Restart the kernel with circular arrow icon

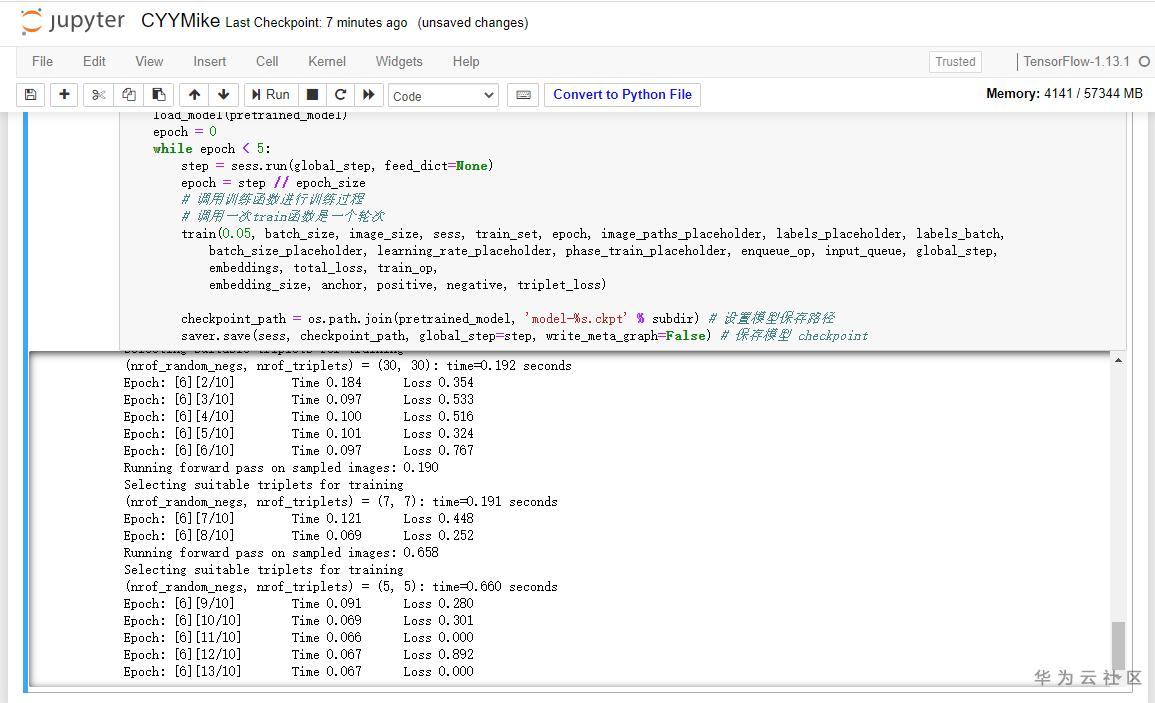click(340, 95)
